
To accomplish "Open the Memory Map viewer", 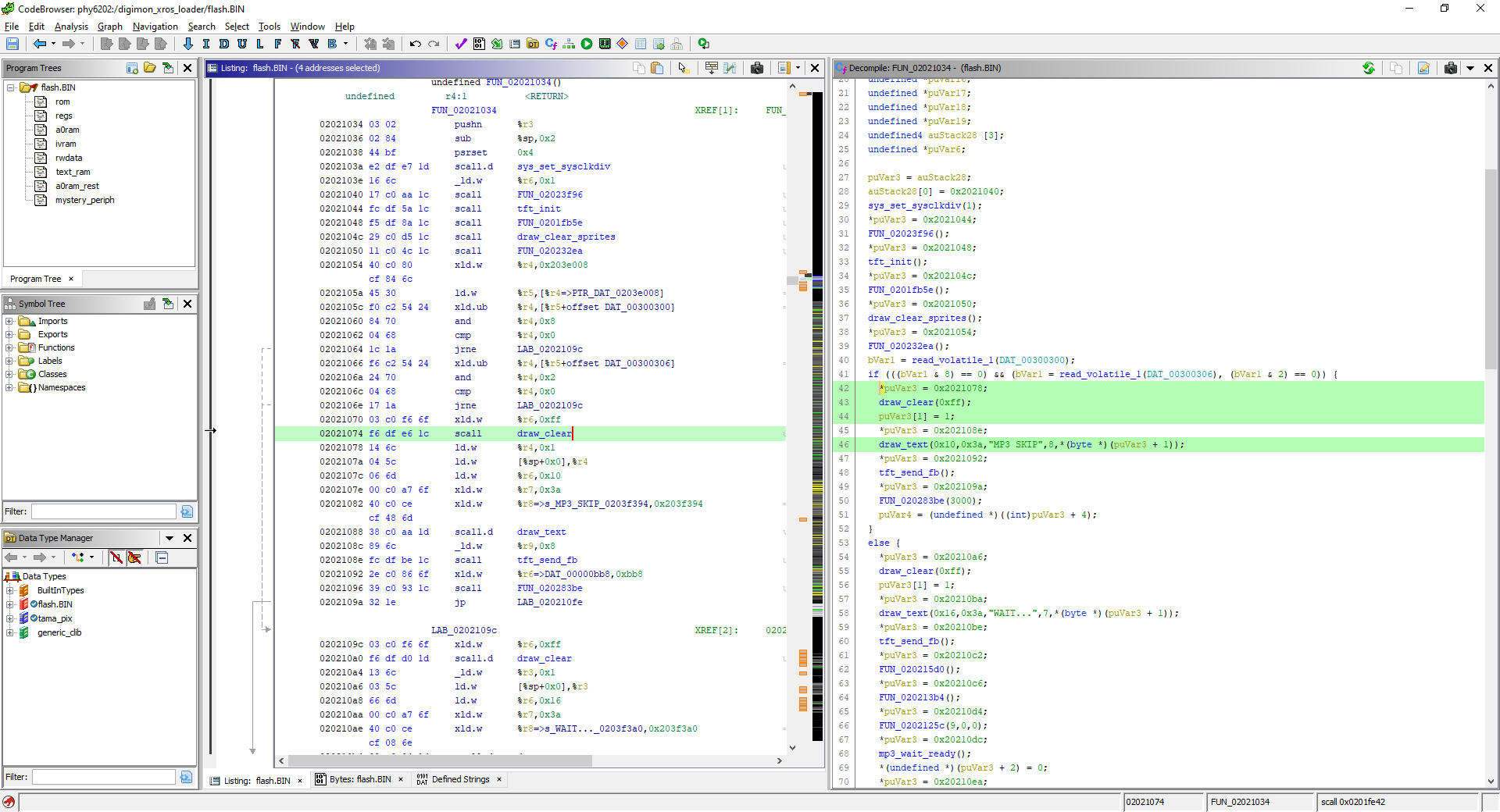I will (x=604, y=44).
